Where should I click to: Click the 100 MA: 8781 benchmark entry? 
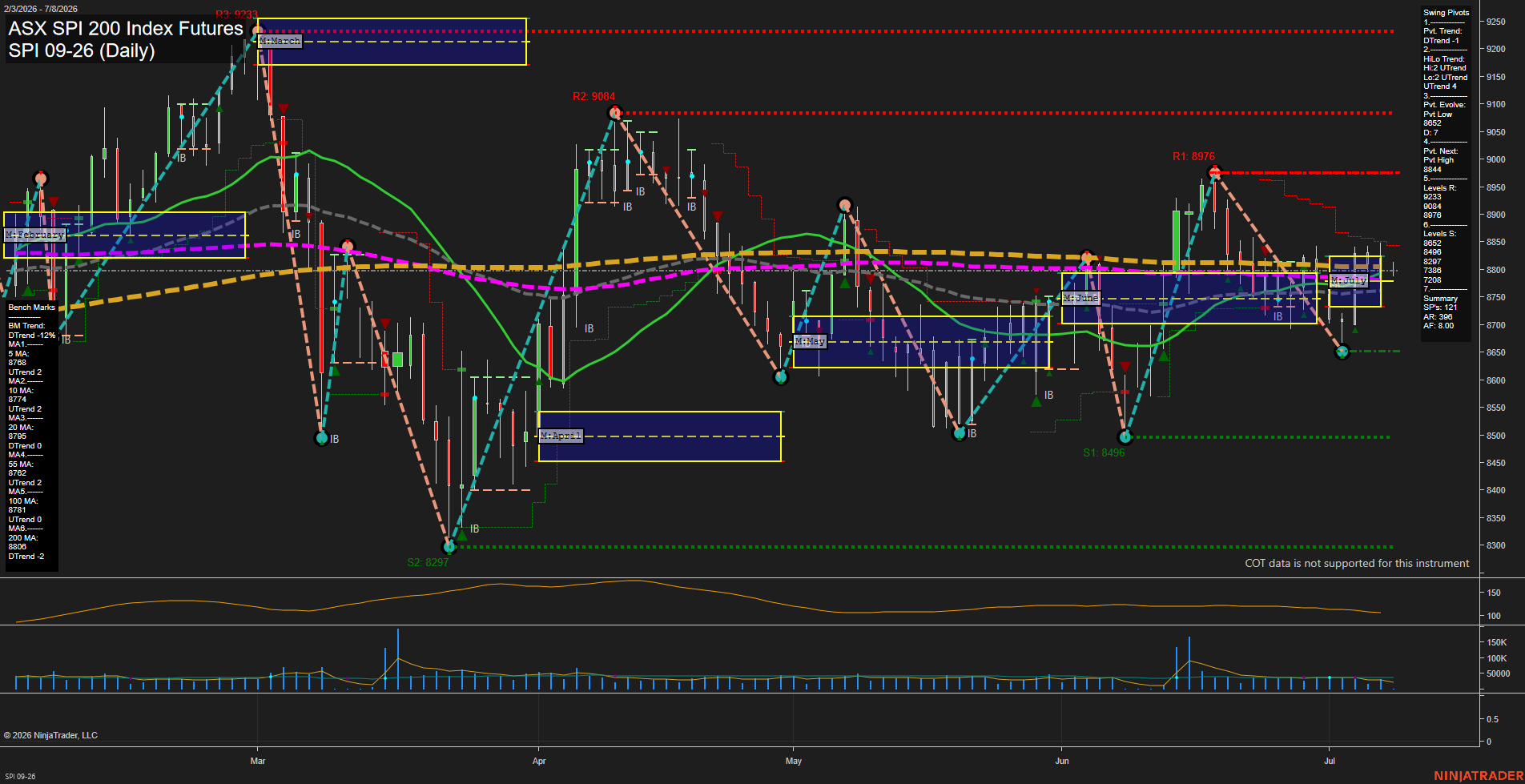(22, 505)
